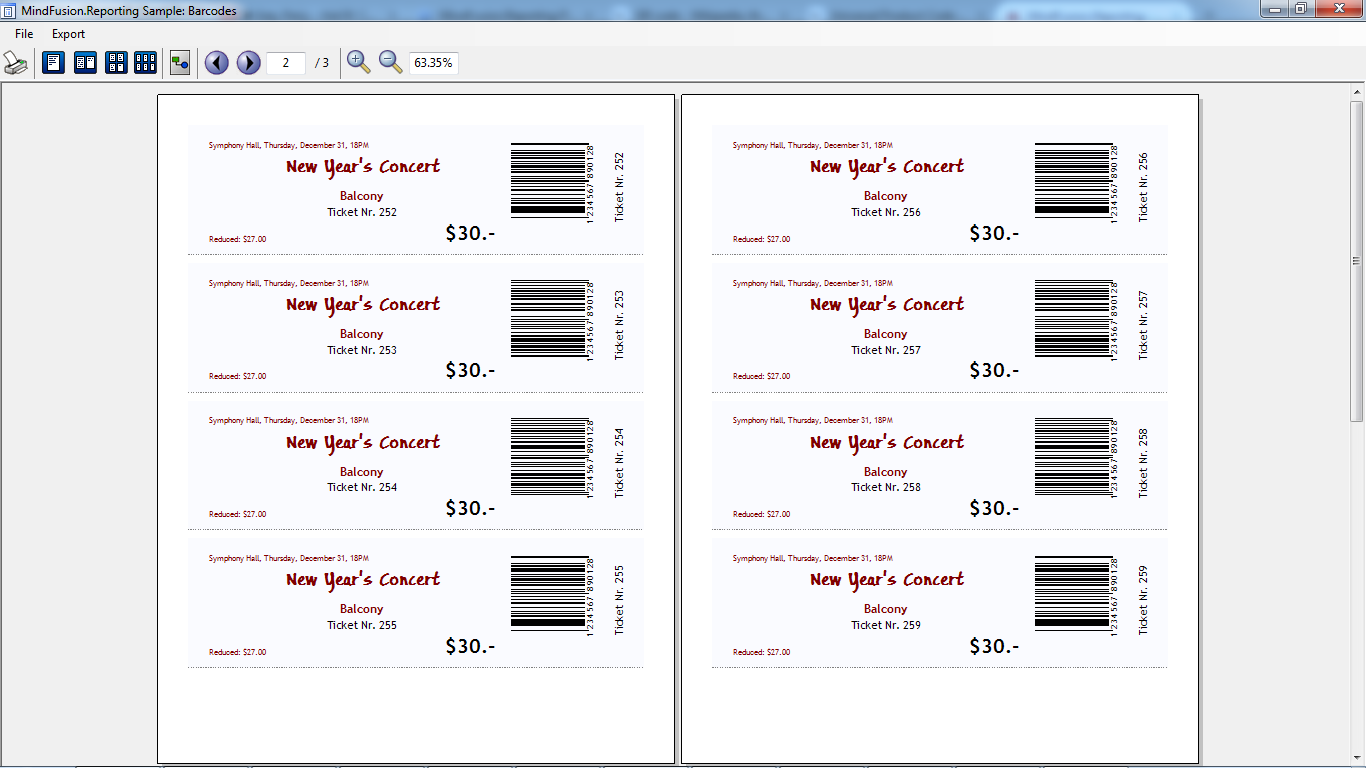This screenshot has height=768, width=1366.
Task: Click the green-blue document map icon
Action: click(180, 63)
